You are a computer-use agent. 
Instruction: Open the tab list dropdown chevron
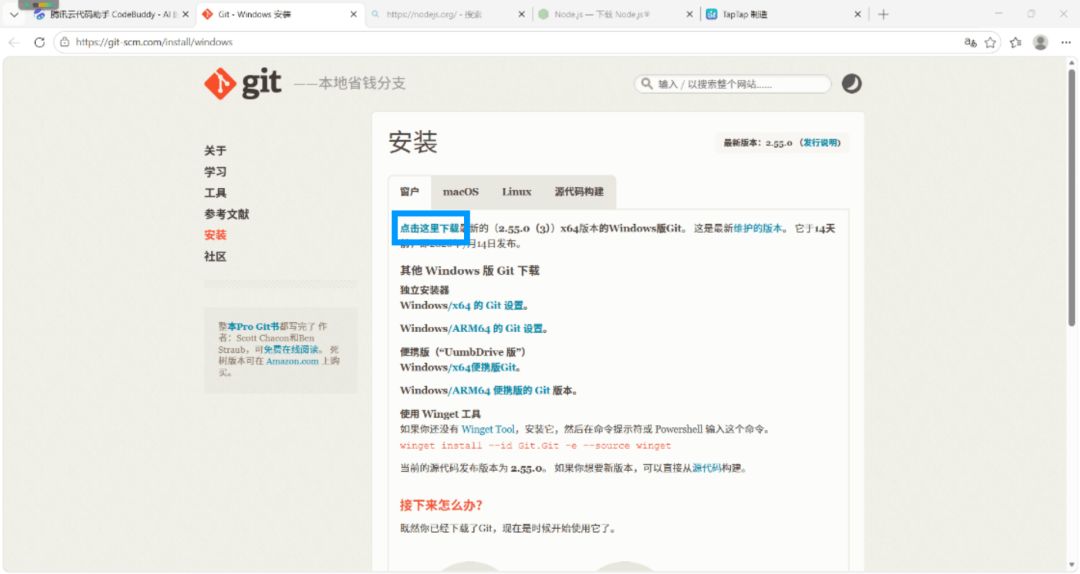click(14, 14)
